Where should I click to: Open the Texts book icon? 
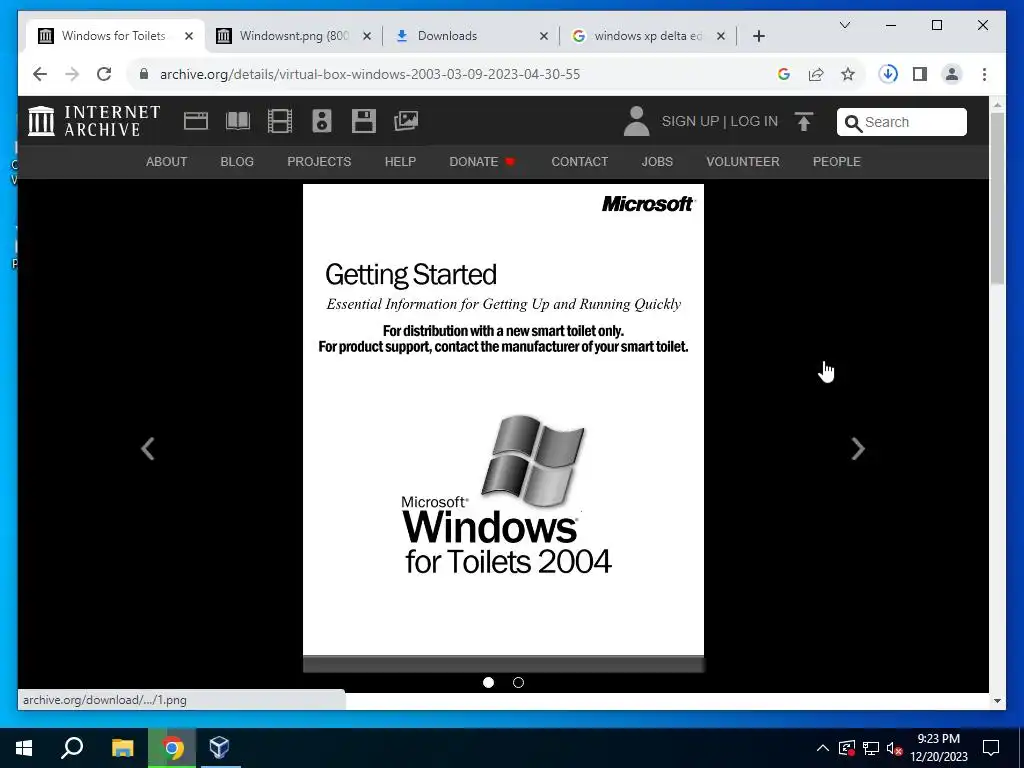(238, 121)
